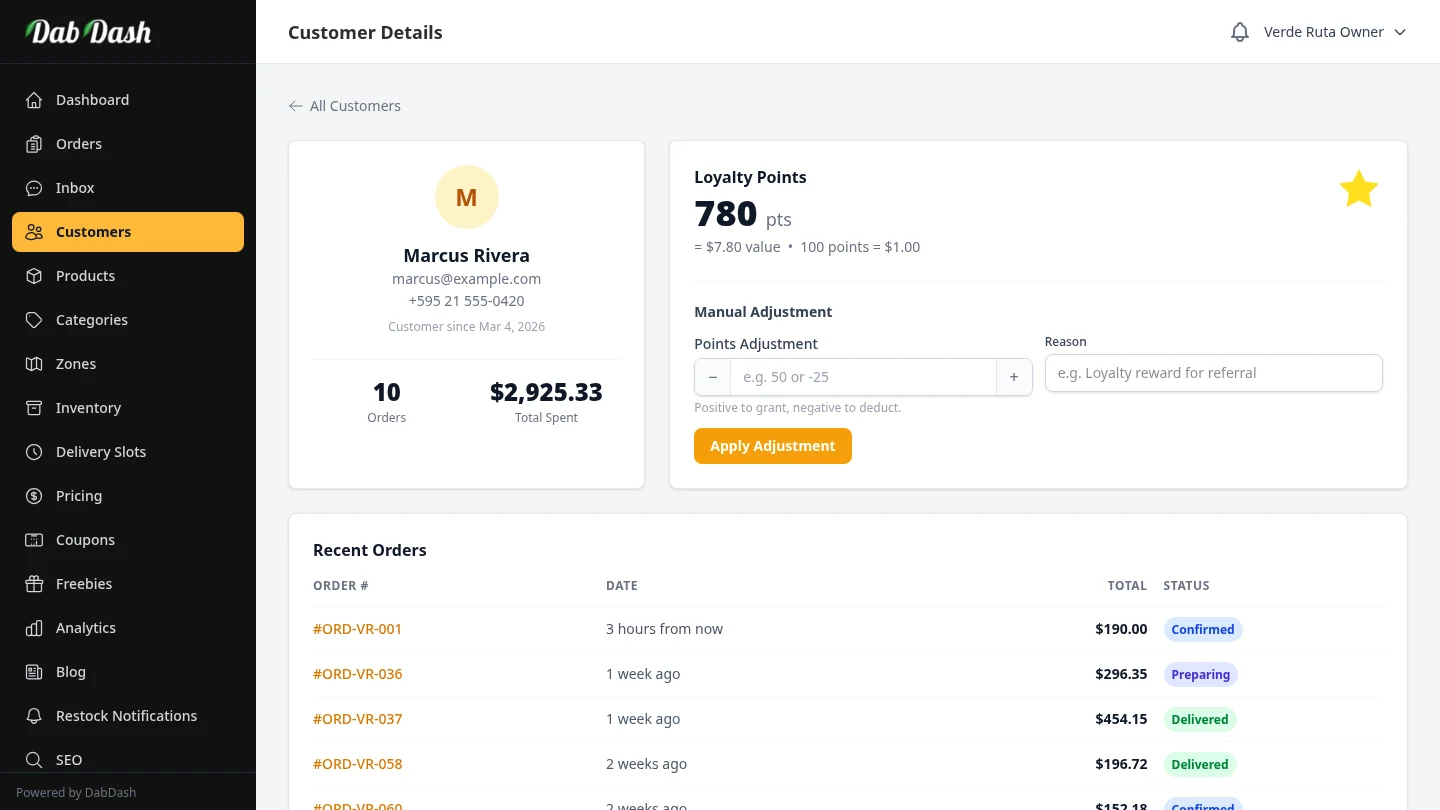Open Inbox via its chat bubble icon
Image resolution: width=1440 pixels, height=810 pixels.
click(x=34, y=188)
